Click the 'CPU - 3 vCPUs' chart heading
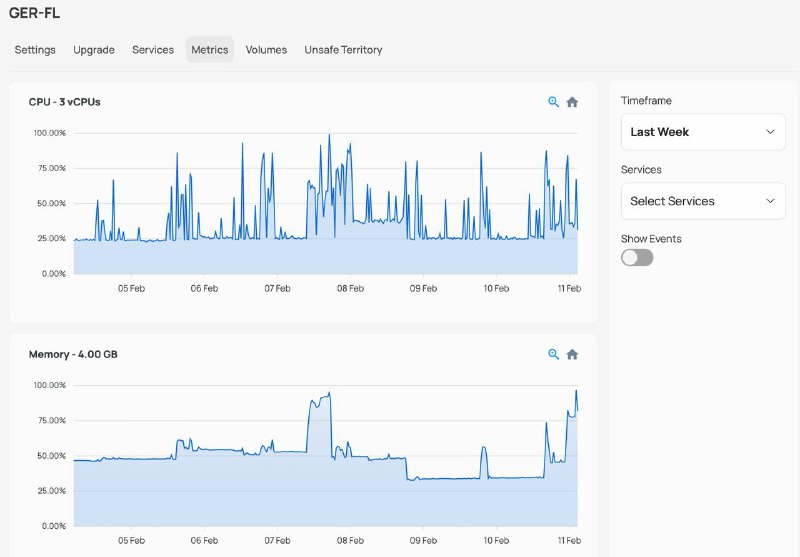The width and height of the screenshot is (800, 557). (x=64, y=102)
